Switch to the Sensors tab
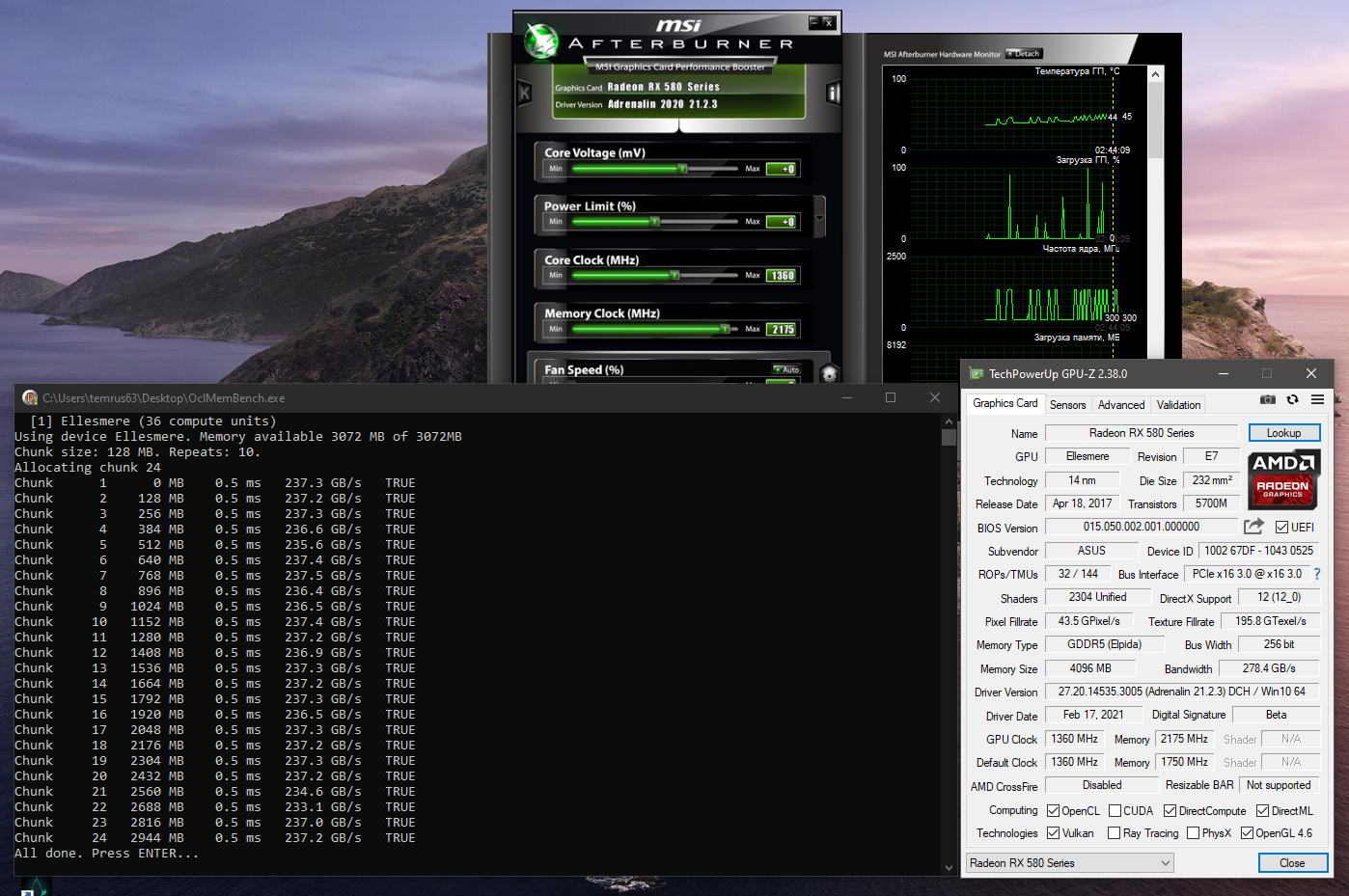Viewport: 1349px width, 896px height. tap(1067, 405)
